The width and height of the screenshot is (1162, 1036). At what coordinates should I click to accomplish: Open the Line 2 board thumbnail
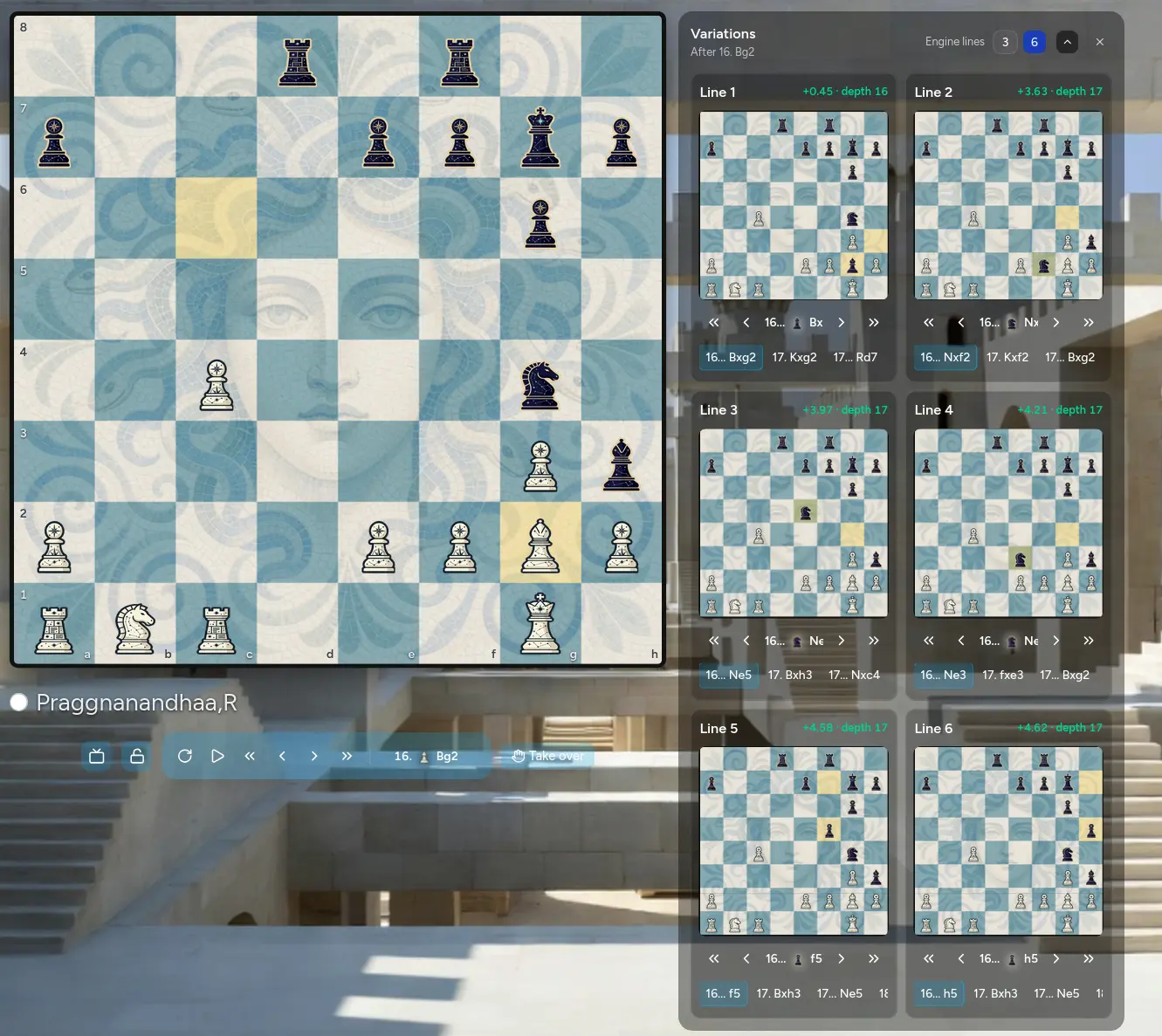point(1008,205)
